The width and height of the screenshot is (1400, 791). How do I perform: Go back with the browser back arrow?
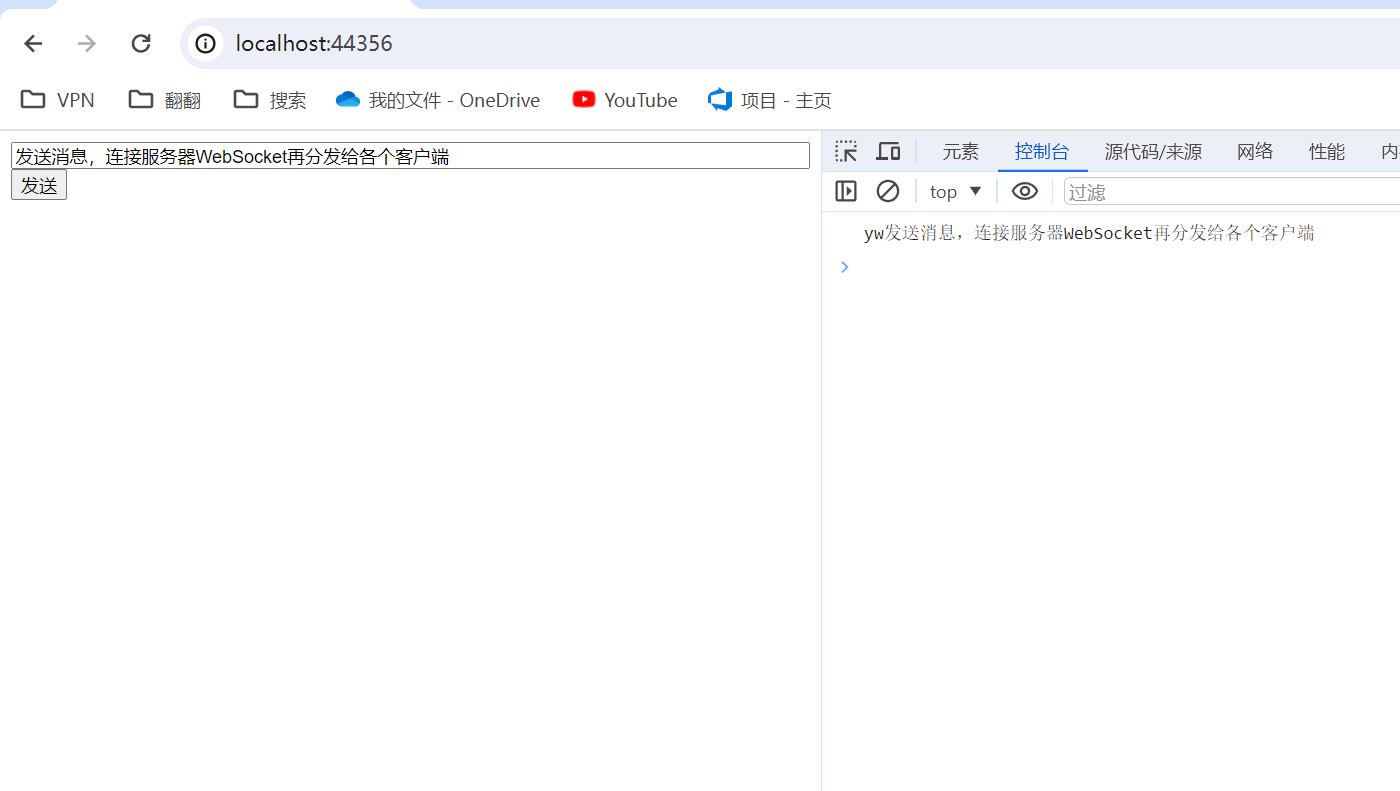pos(33,43)
